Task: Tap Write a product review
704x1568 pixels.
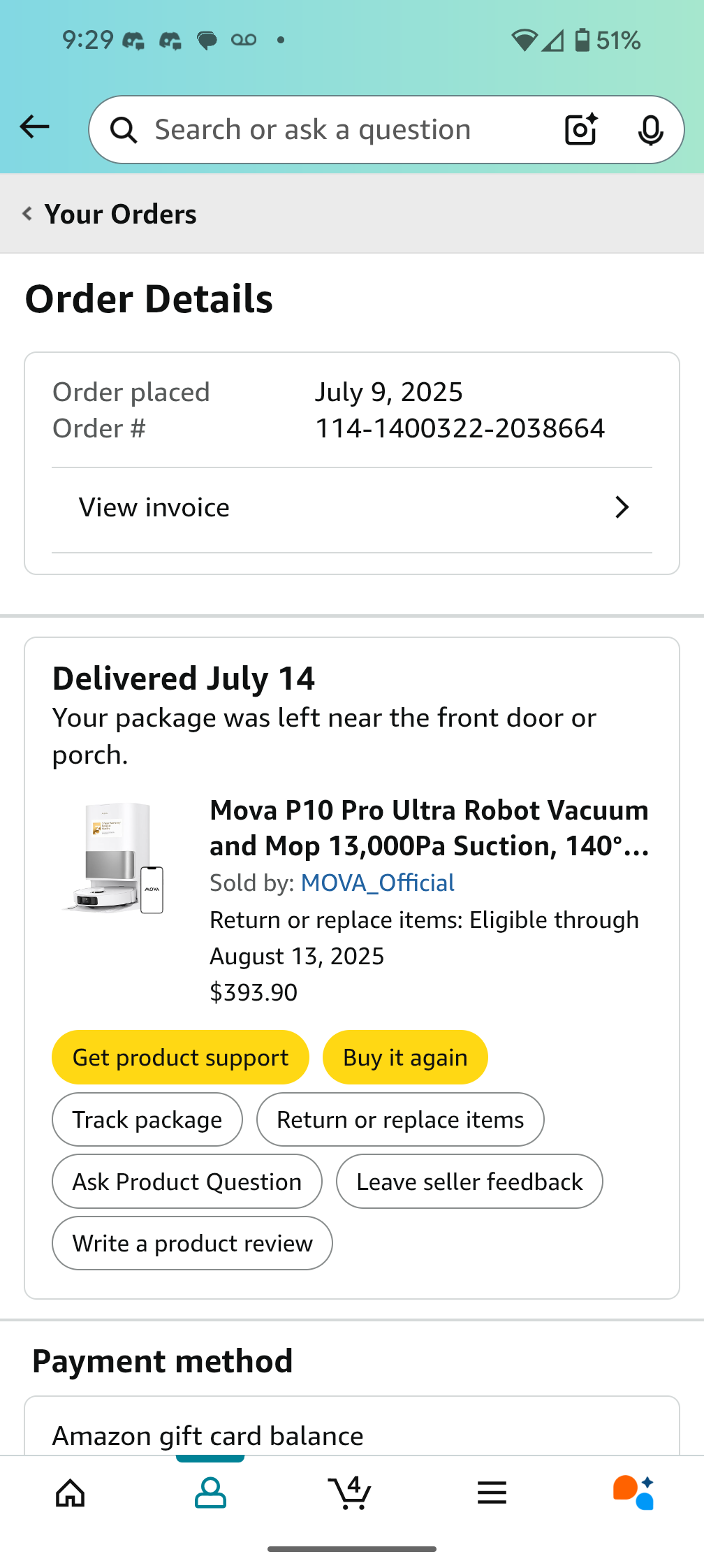Action: pyautogui.click(x=192, y=1243)
